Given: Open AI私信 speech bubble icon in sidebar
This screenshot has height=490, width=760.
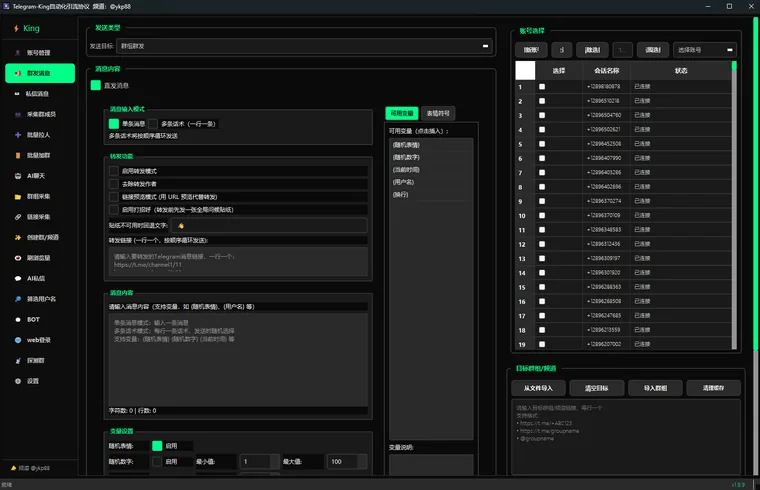Looking at the screenshot, I should [x=18, y=278].
